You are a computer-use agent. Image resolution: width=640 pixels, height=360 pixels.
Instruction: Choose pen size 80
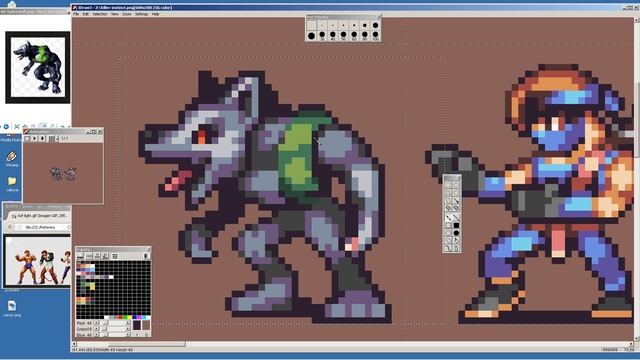click(x=365, y=36)
